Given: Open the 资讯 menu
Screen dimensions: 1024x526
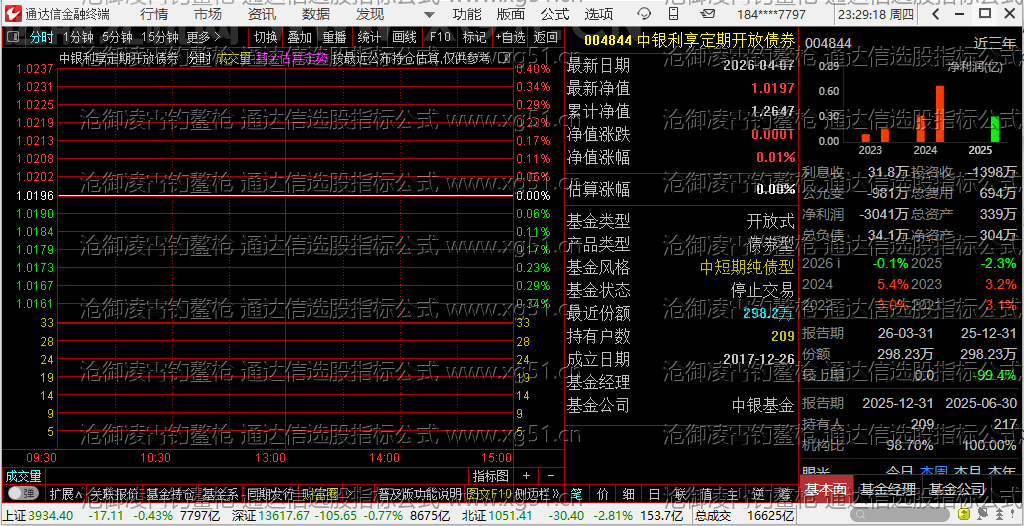Looking at the screenshot, I should pos(262,14).
